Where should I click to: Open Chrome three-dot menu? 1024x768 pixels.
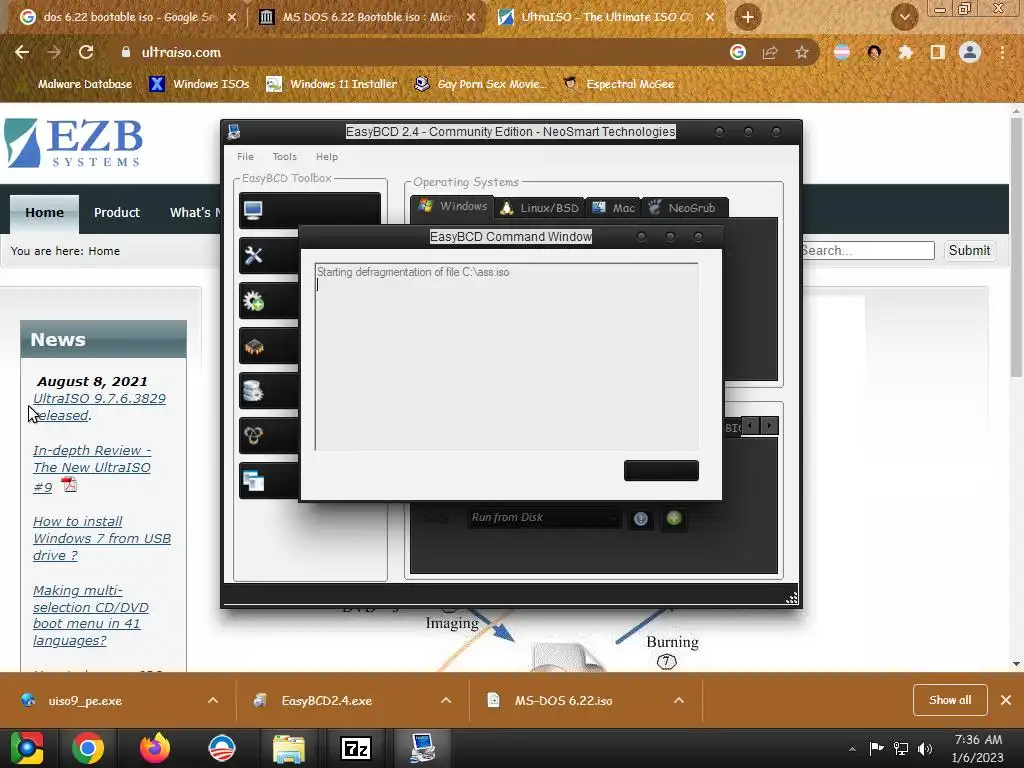1002,52
